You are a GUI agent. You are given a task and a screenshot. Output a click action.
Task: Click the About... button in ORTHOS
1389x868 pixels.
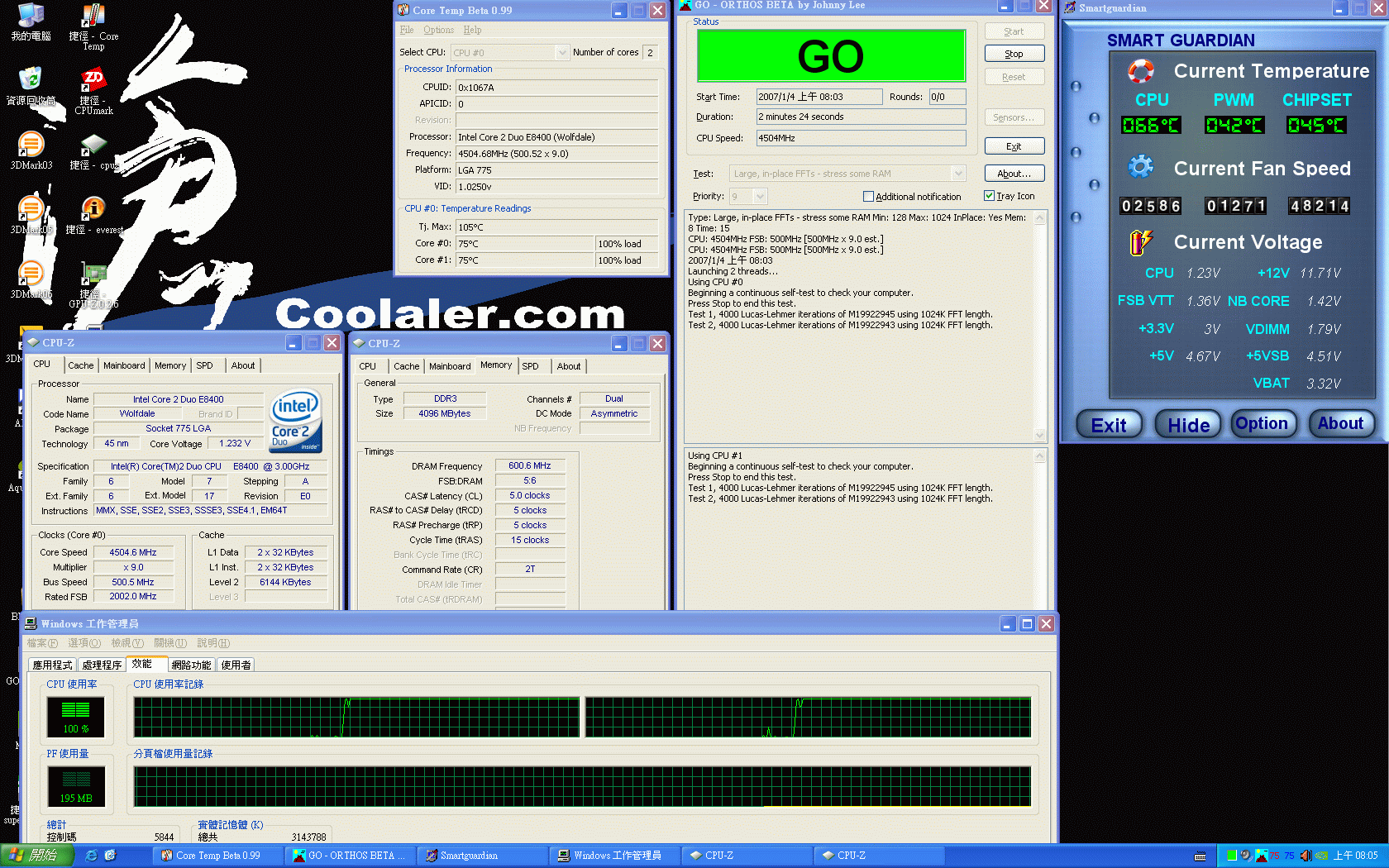1014,174
